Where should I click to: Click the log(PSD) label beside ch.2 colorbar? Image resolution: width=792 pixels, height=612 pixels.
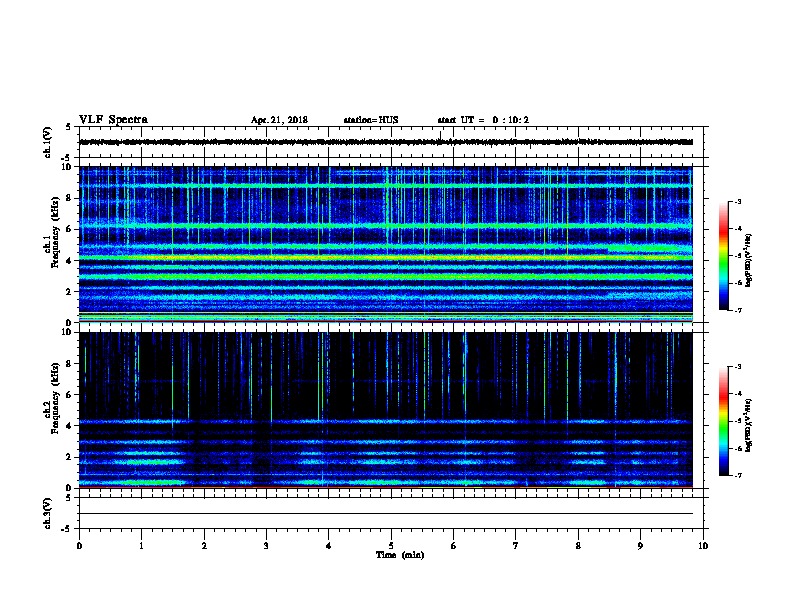(749, 425)
